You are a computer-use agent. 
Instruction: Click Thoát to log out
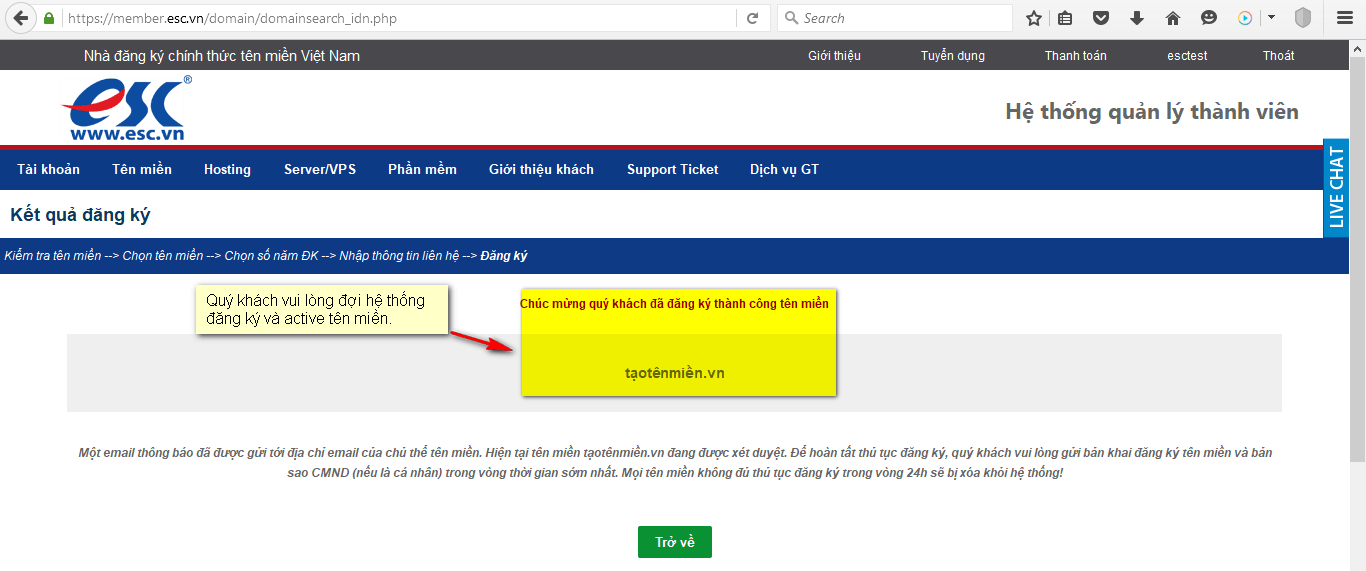1278,56
